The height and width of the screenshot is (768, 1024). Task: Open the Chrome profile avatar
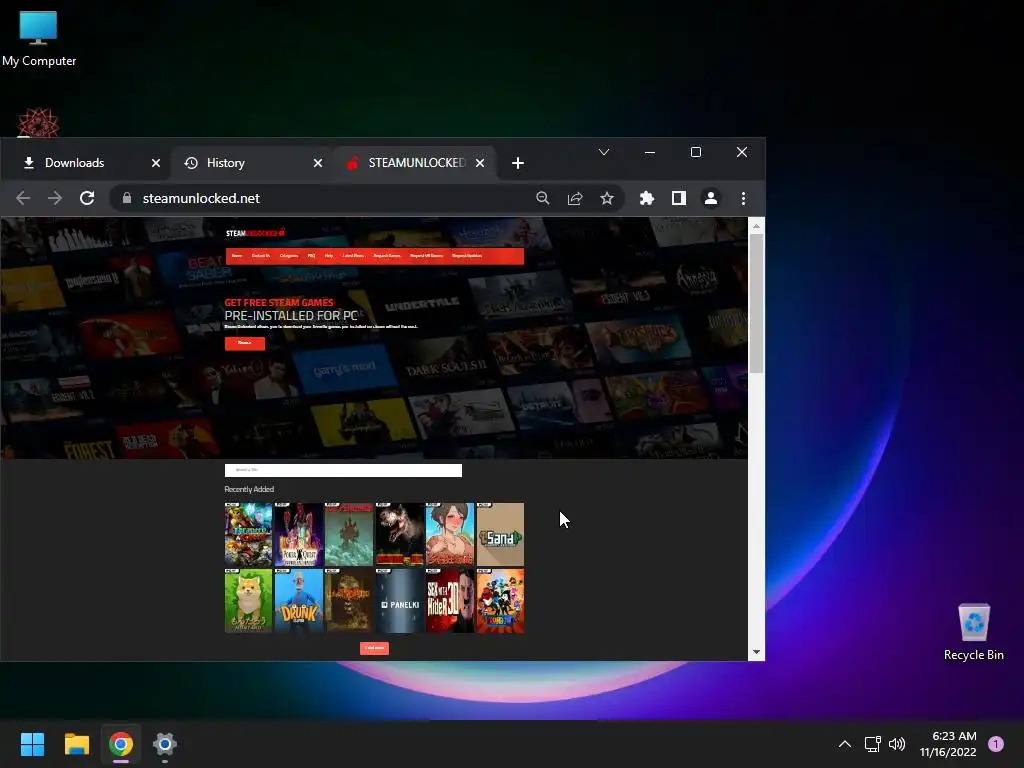pyautogui.click(x=711, y=198)
